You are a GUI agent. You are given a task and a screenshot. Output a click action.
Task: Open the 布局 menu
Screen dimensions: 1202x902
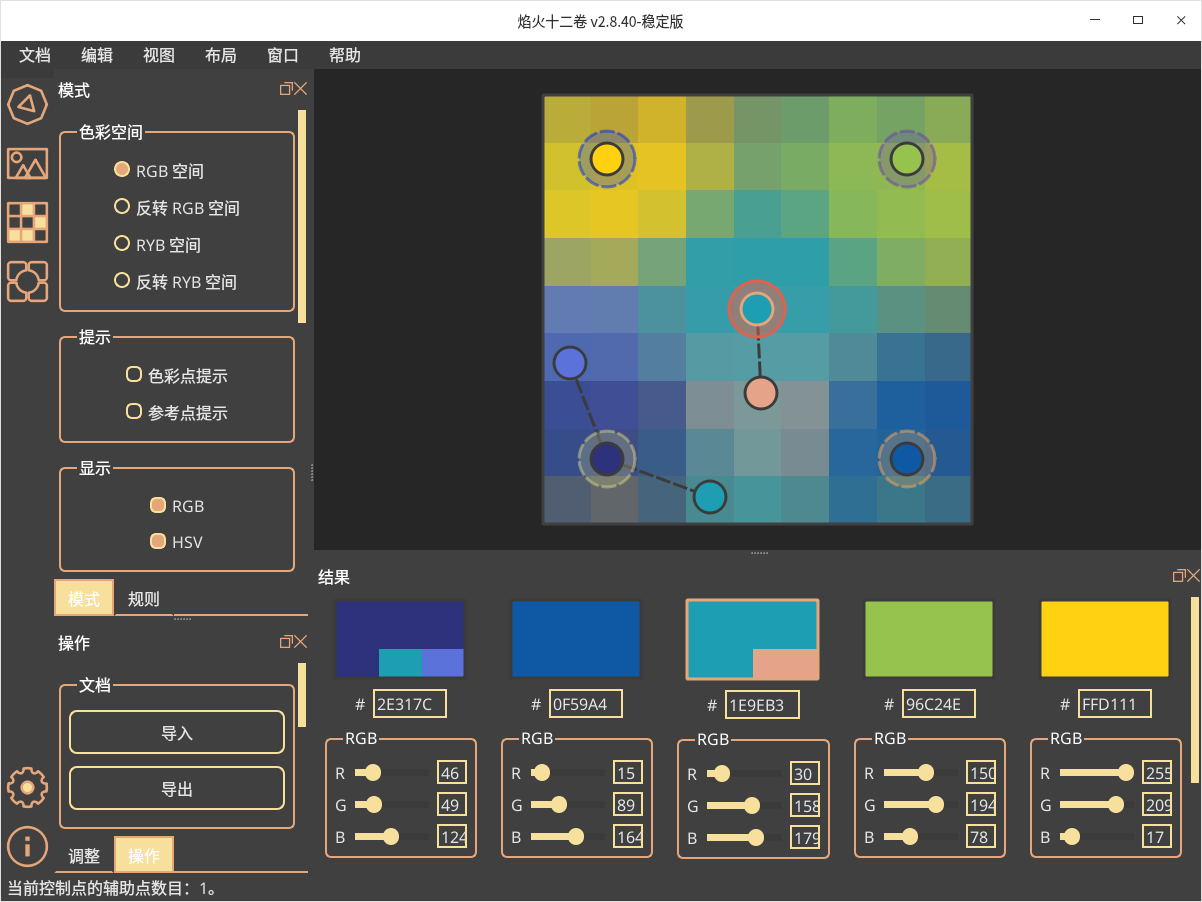pos(220,55)
